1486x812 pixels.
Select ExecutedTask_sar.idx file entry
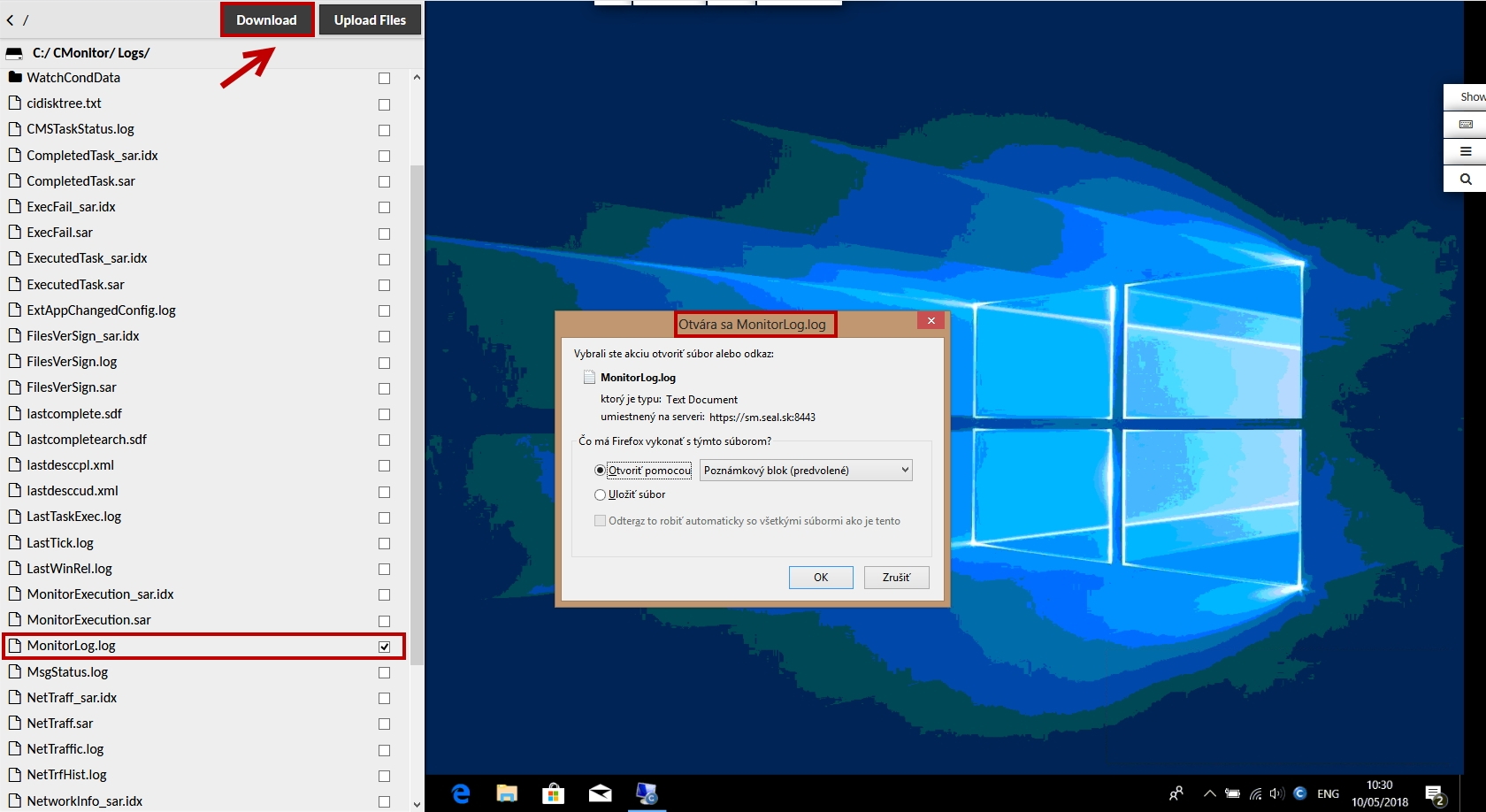tap(87, 258)
